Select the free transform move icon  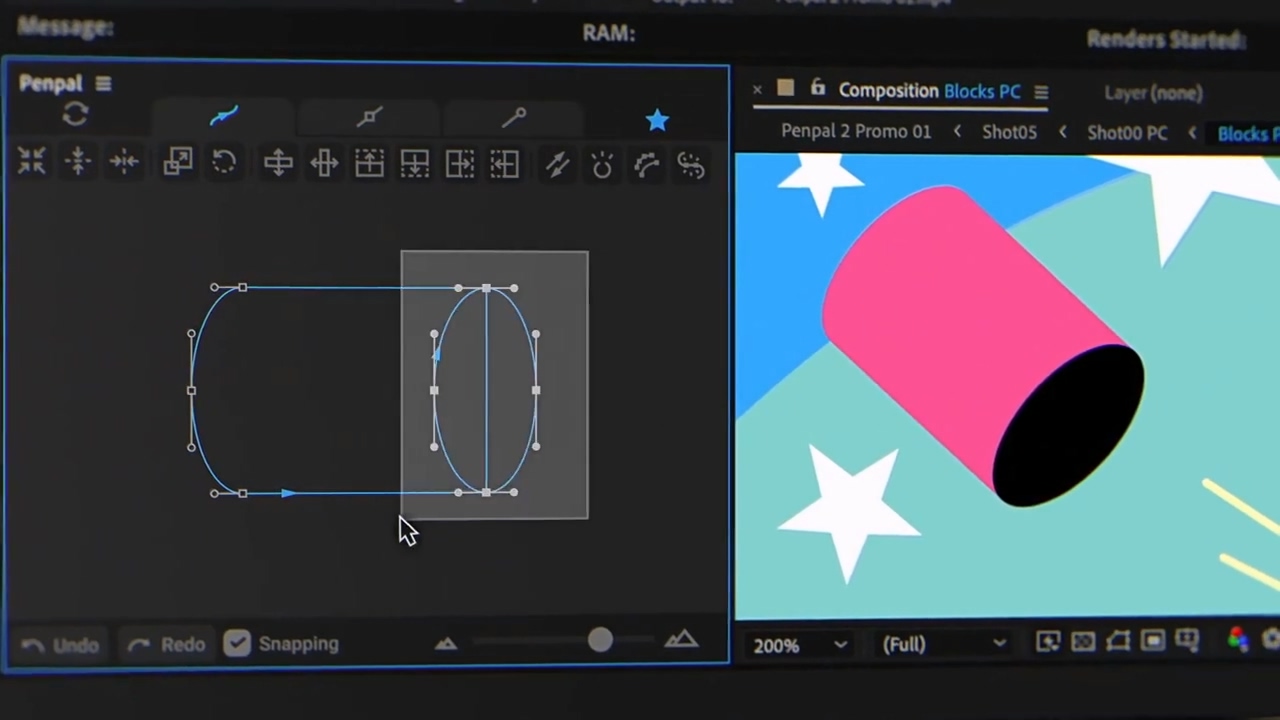278,163
